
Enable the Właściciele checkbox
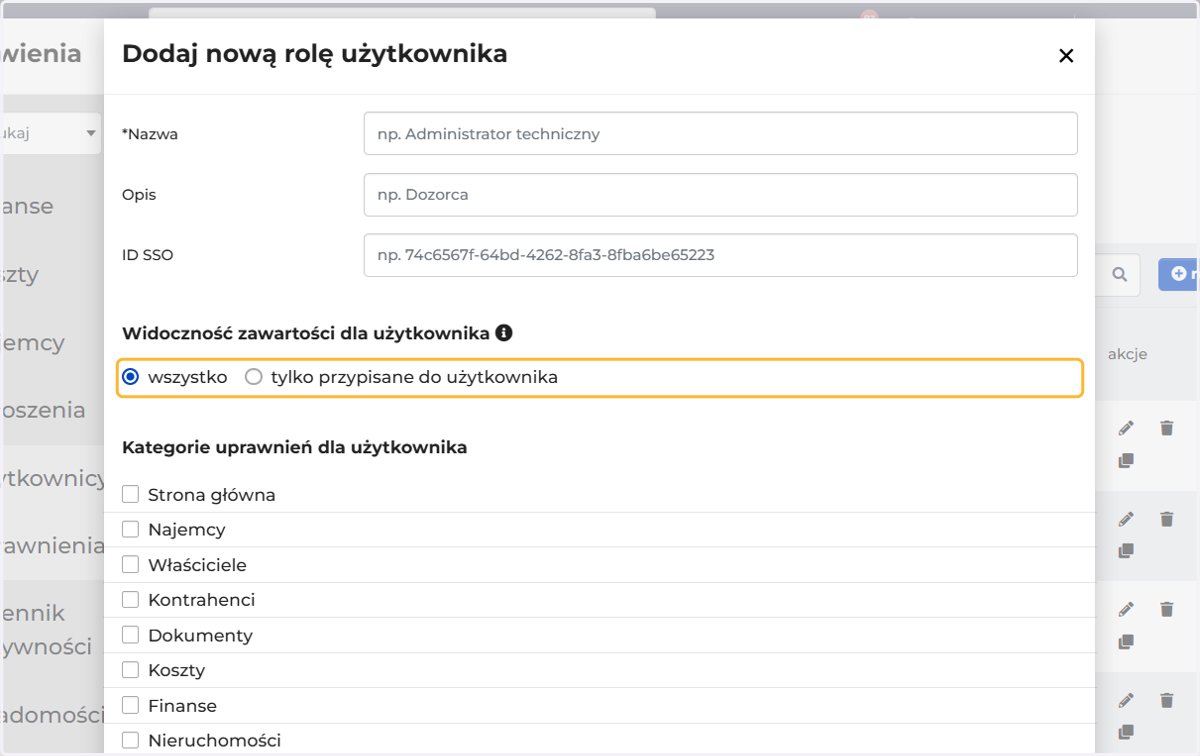(x=130, y=564)
